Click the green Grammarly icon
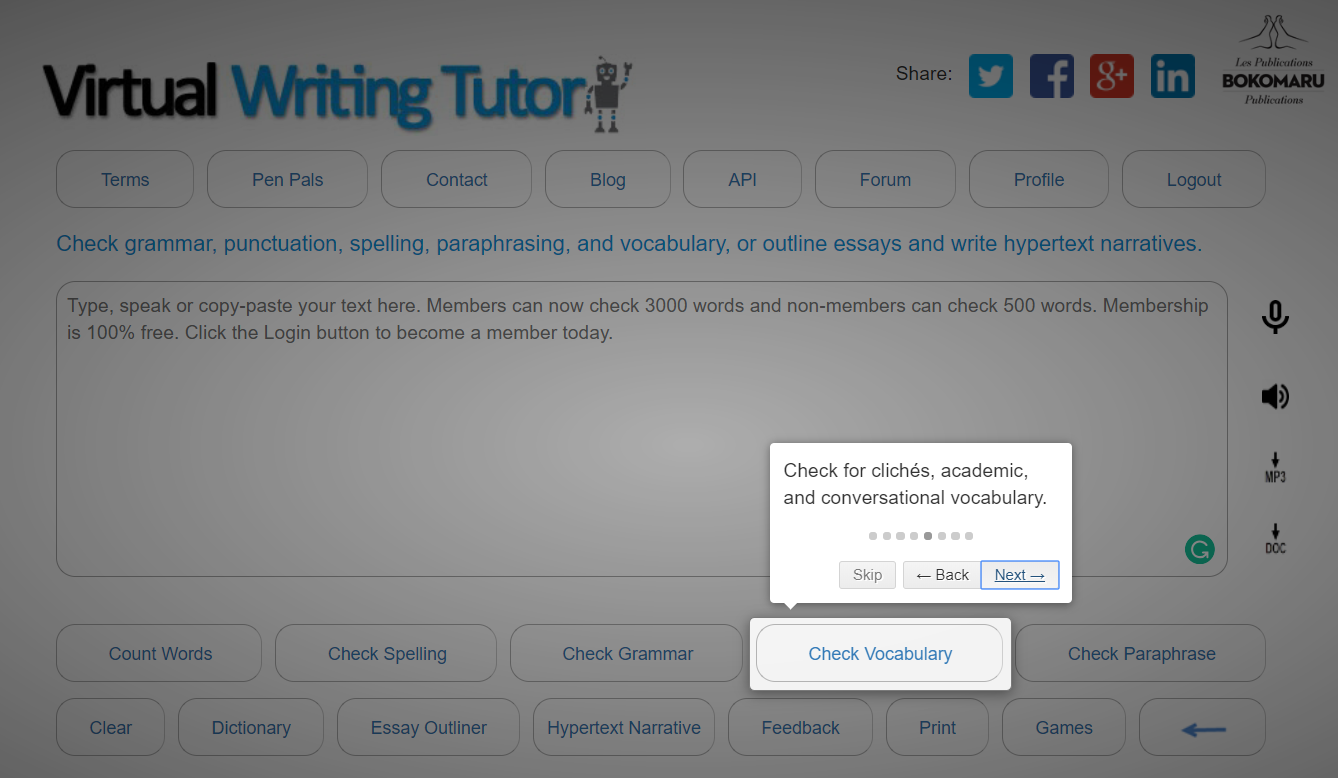 coord(1199,549)
